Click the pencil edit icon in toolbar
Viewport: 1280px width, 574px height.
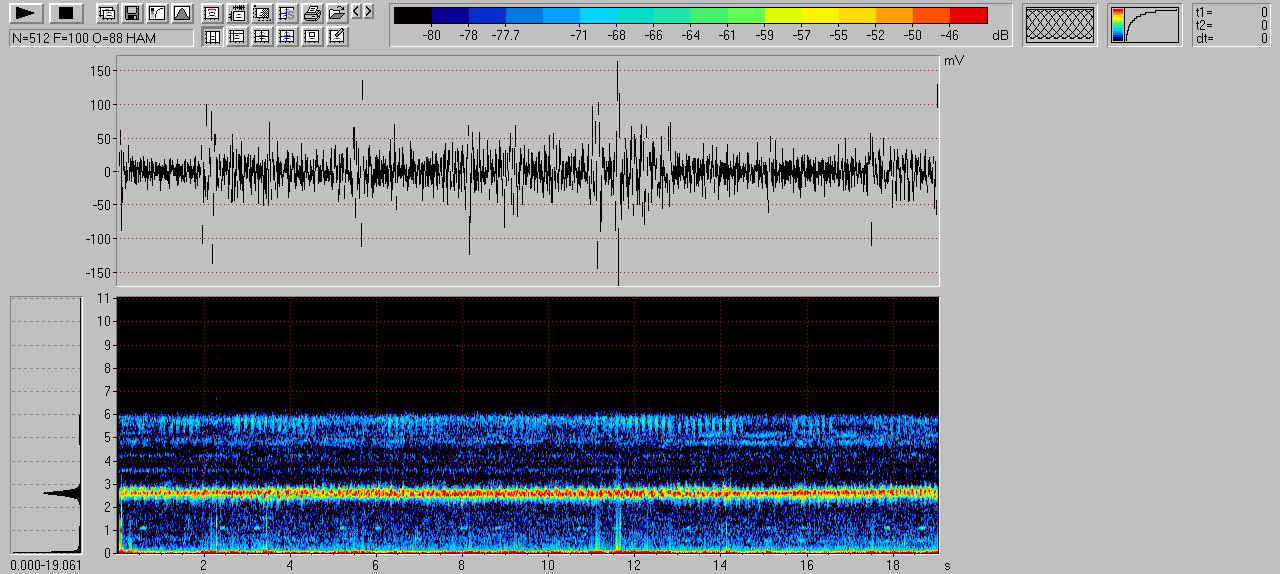[x=337, y=36]
